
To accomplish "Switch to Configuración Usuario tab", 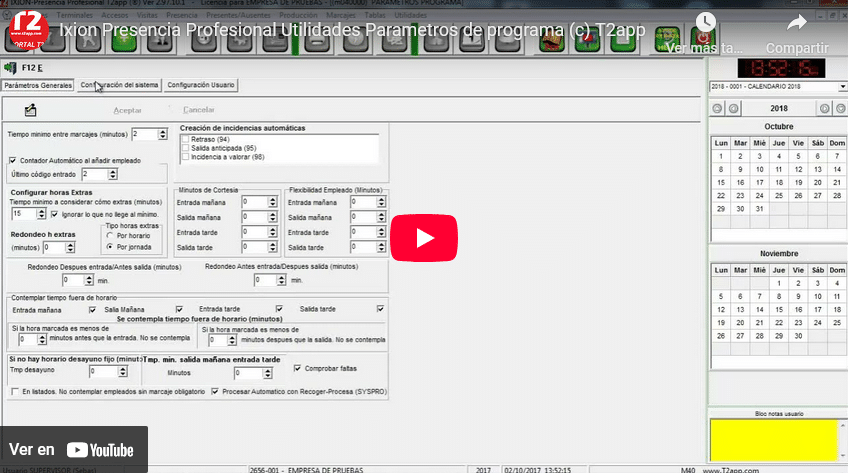I will (x=201, y=85).
